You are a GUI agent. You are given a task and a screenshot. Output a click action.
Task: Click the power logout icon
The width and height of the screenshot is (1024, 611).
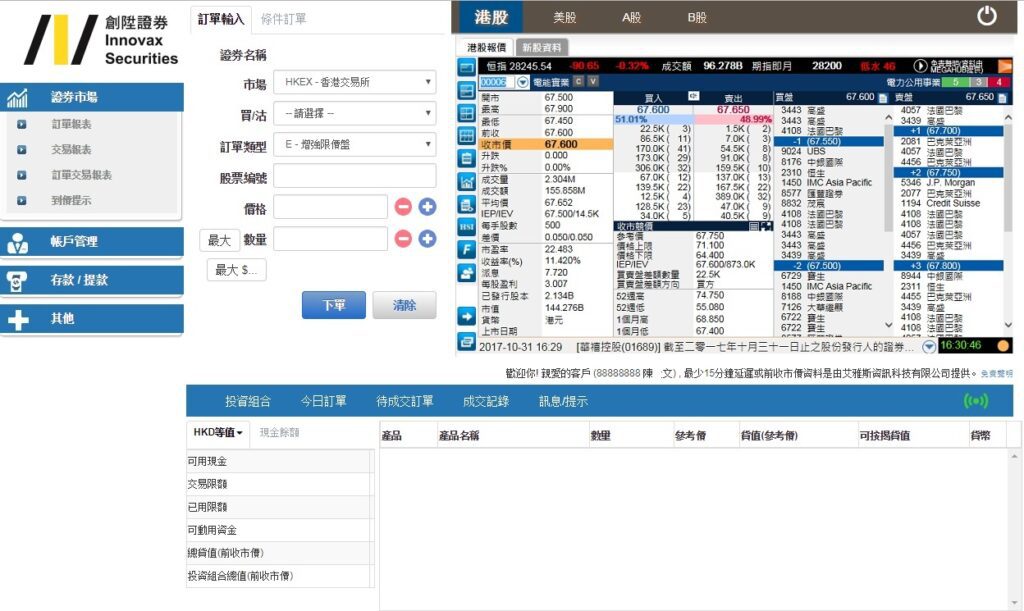click(987, 16)
